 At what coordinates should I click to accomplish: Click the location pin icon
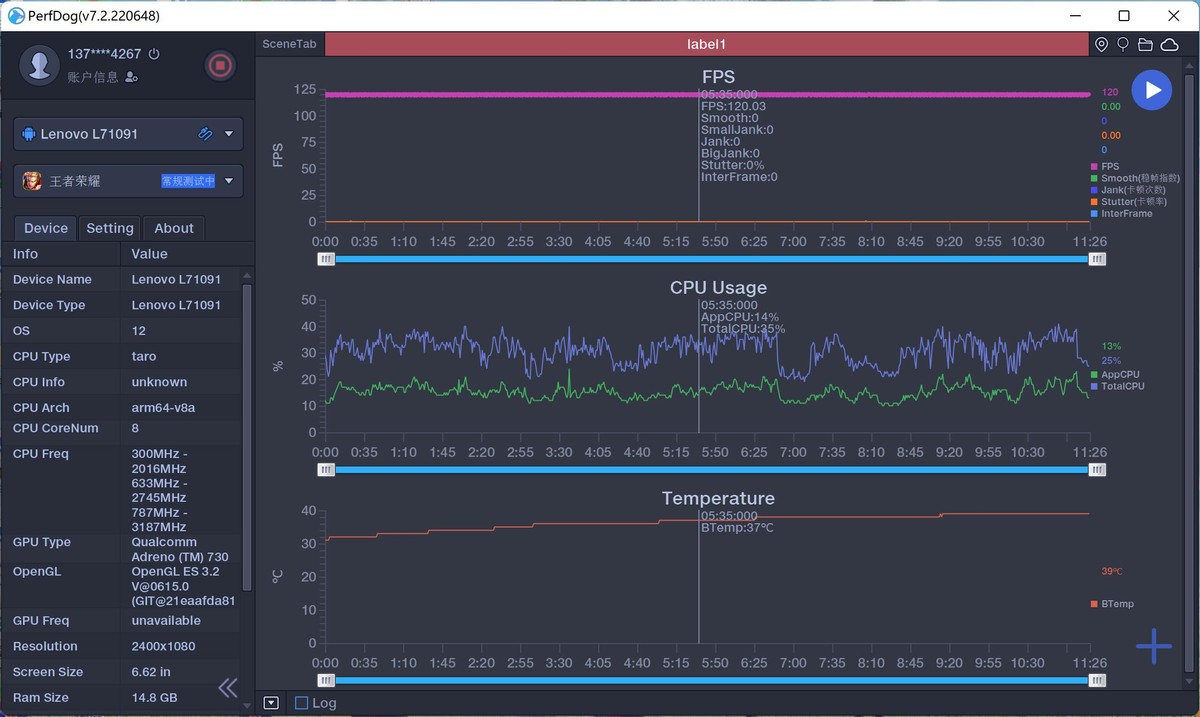coord(1101,45)
